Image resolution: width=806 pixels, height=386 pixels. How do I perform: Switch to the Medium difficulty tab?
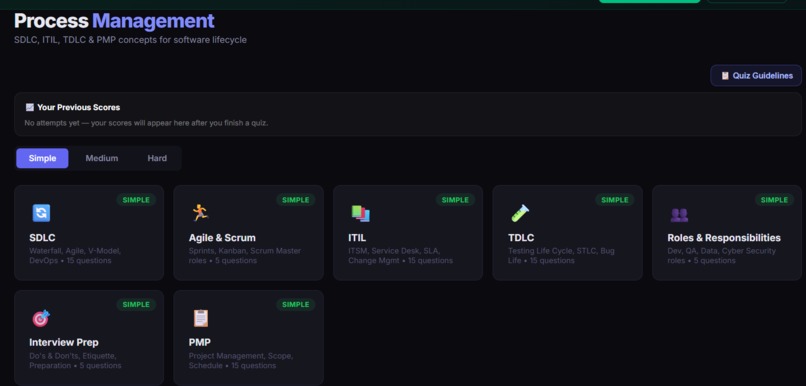(x=102, y=158)
